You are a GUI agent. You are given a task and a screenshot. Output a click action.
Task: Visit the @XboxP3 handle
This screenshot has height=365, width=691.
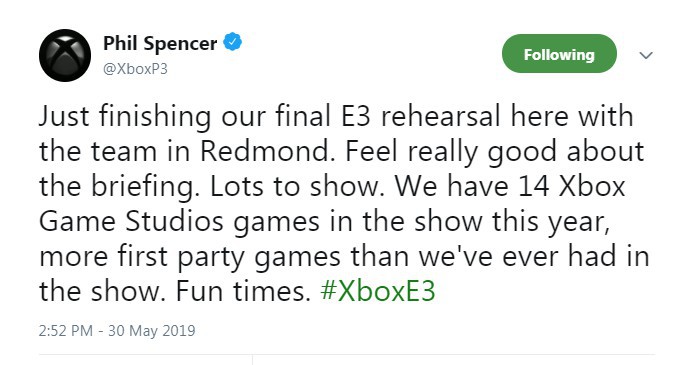tap(135, 69)
